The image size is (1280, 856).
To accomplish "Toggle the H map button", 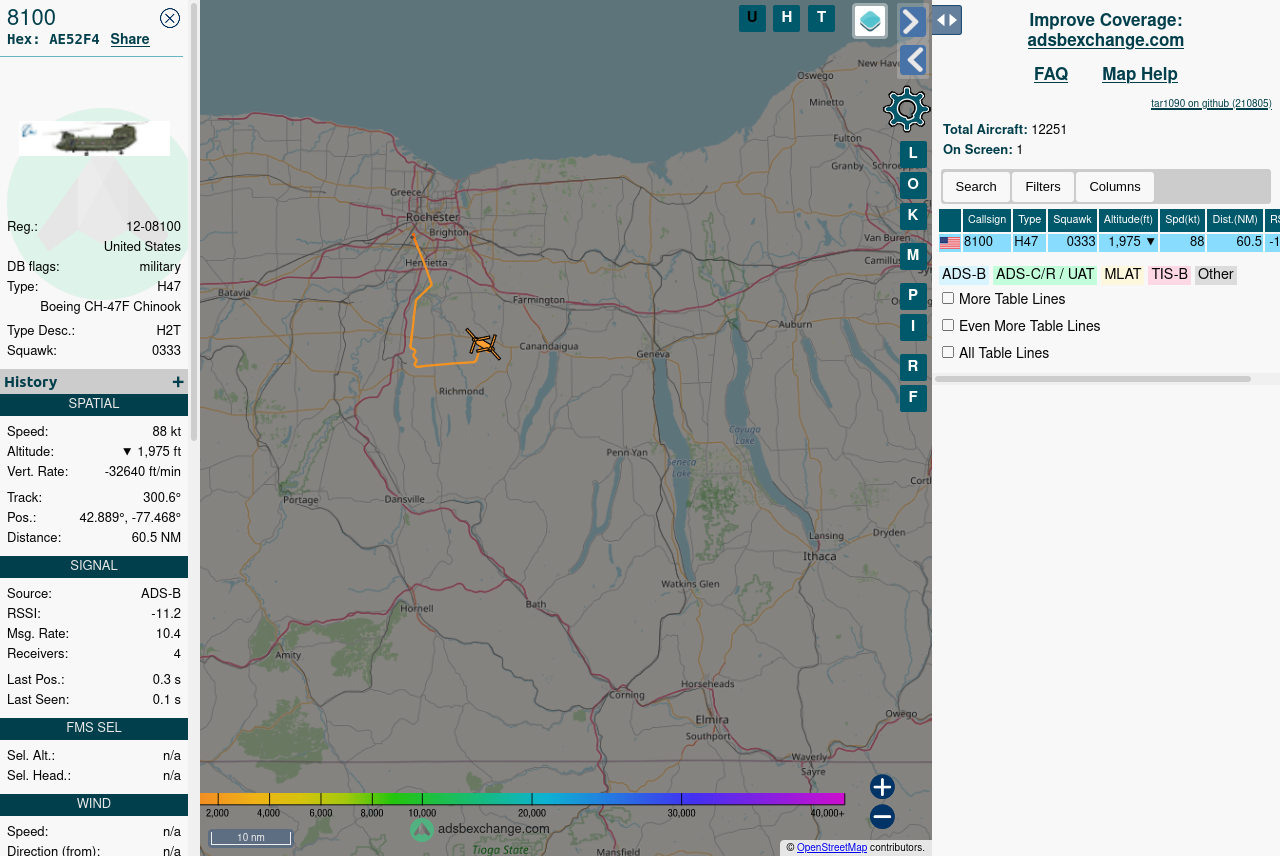I will pyautogui.click(x=786, y=18).
